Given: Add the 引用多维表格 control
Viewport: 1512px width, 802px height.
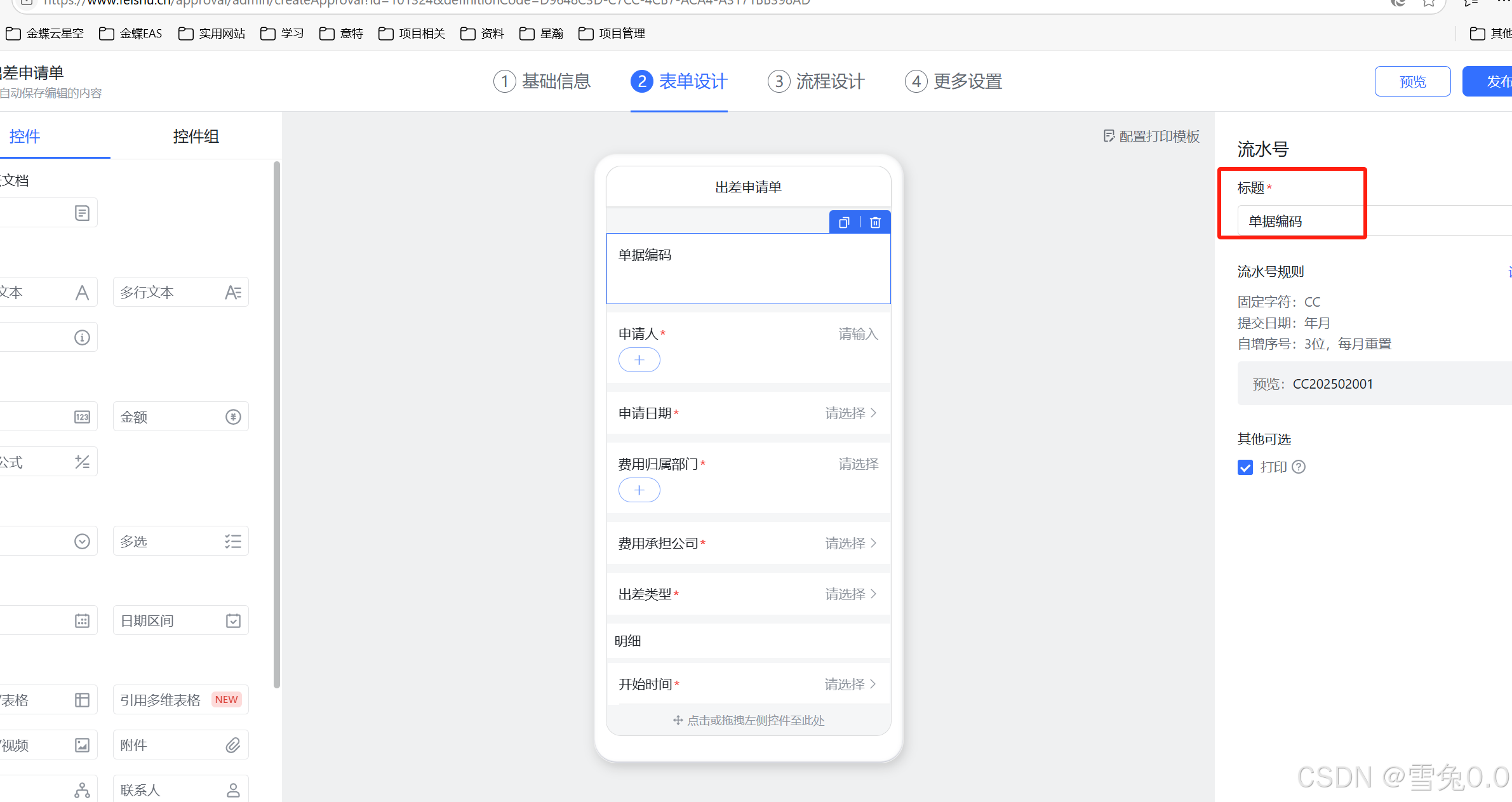Looking at the screenshot, I should tap(180, 700).
